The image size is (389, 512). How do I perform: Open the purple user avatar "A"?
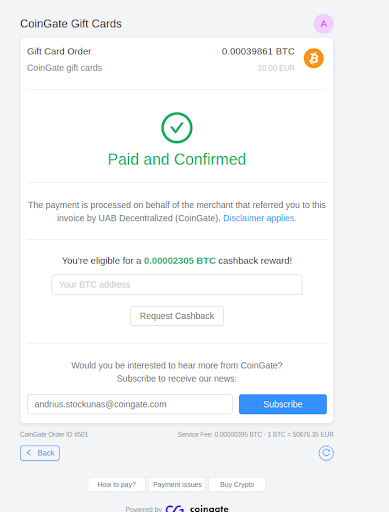(x=323, y=24)
